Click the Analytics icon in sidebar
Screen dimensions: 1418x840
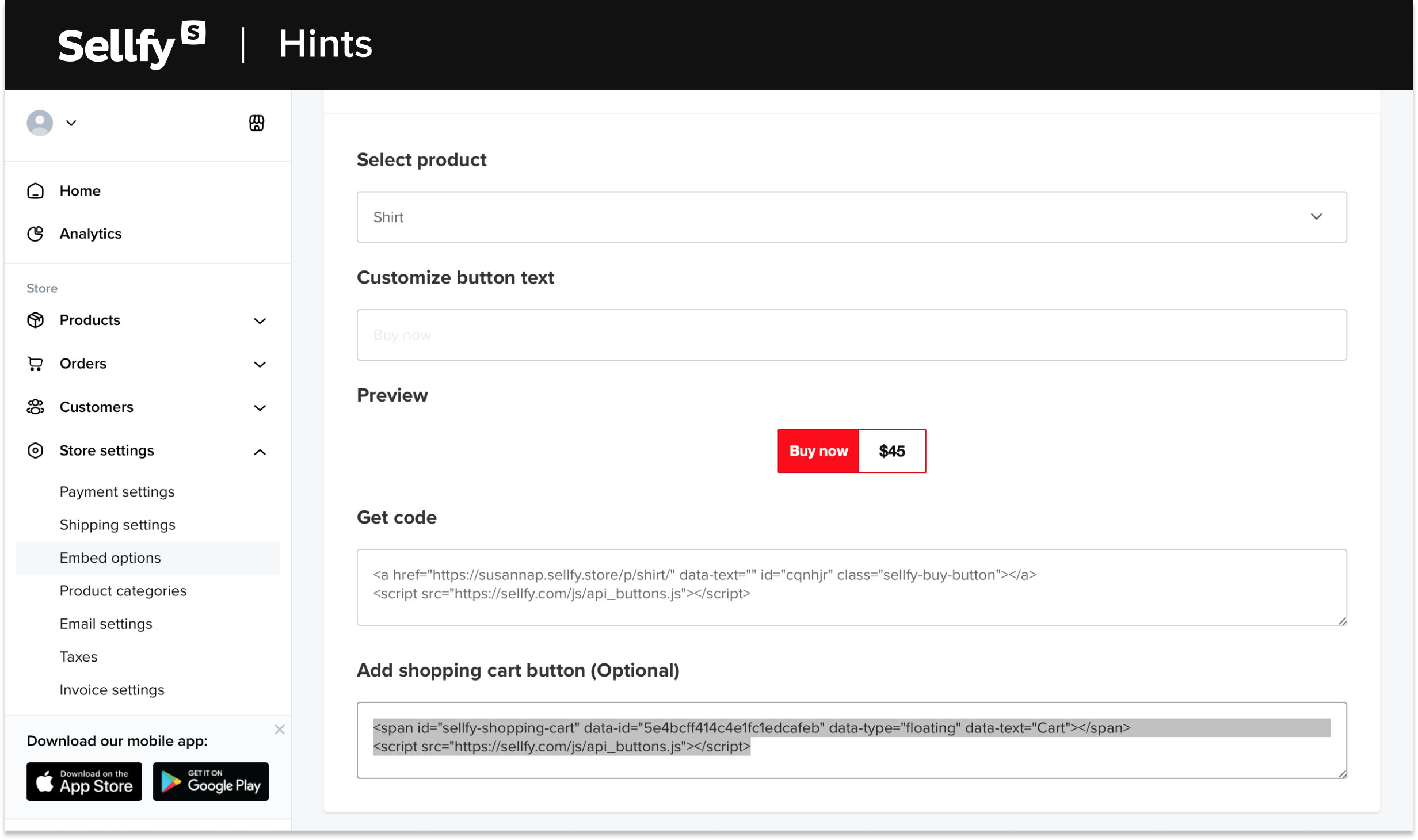click(35, 234)
